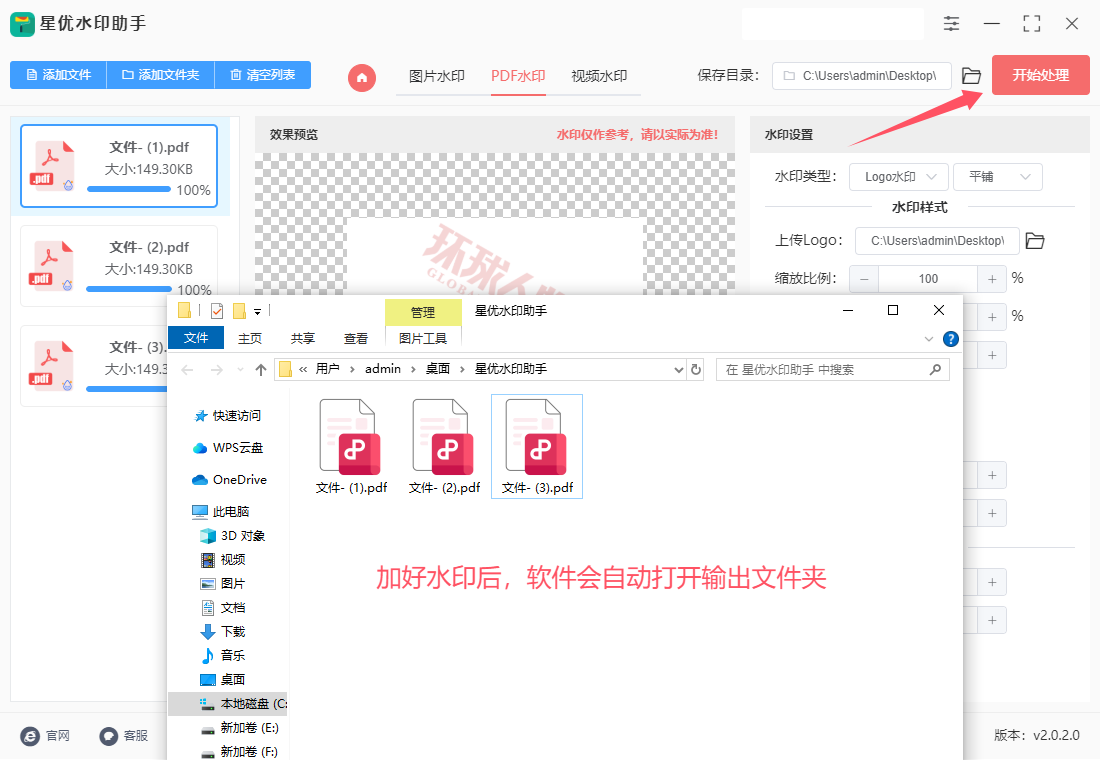Open WPS云盘 in Explorer sidebar
The height and width of the screenshot is (760, 1100).
[227, 448]
